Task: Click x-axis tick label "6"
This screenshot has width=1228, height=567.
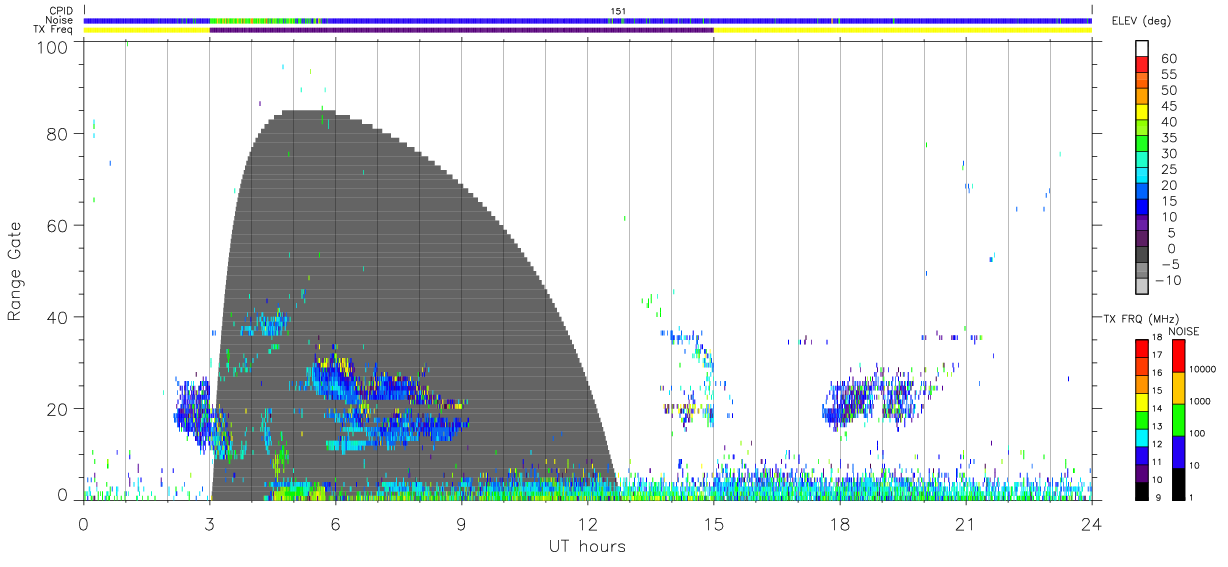Action: click(x=335, y=523)
